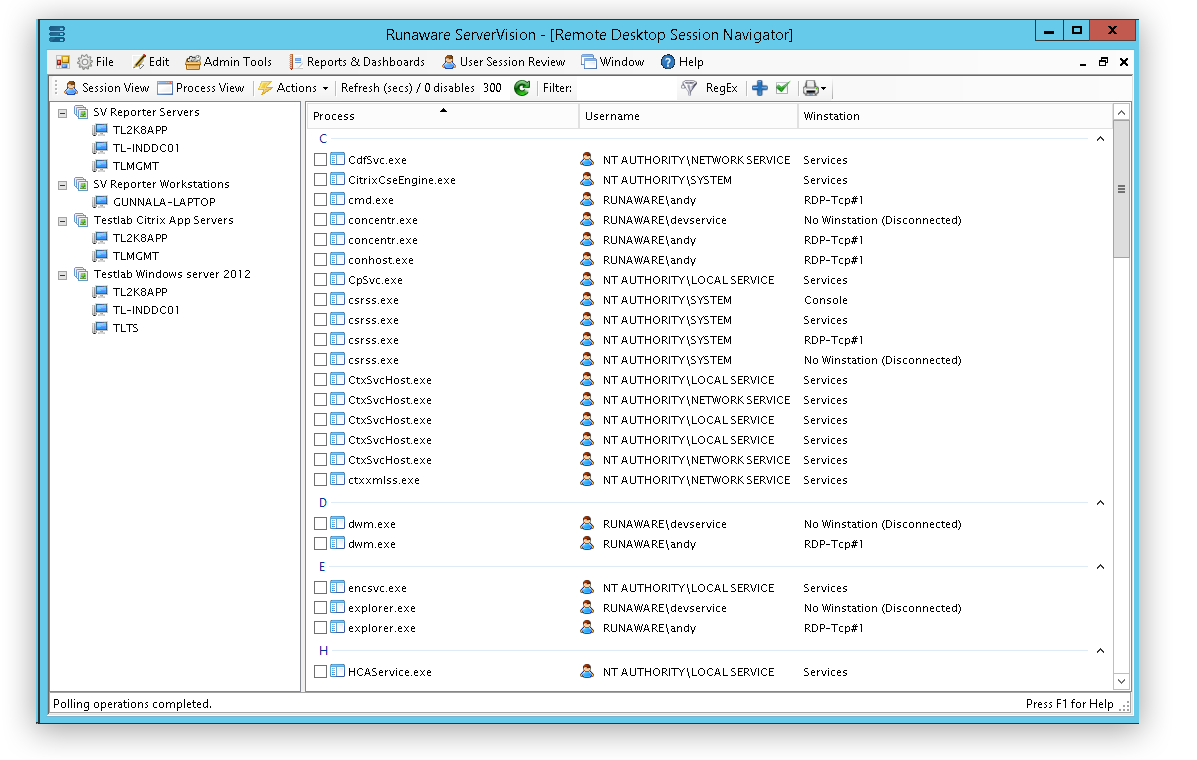Click the green checkmark toolbar icon
Viewport: 1197px width, 760px height.
point(782,89)
